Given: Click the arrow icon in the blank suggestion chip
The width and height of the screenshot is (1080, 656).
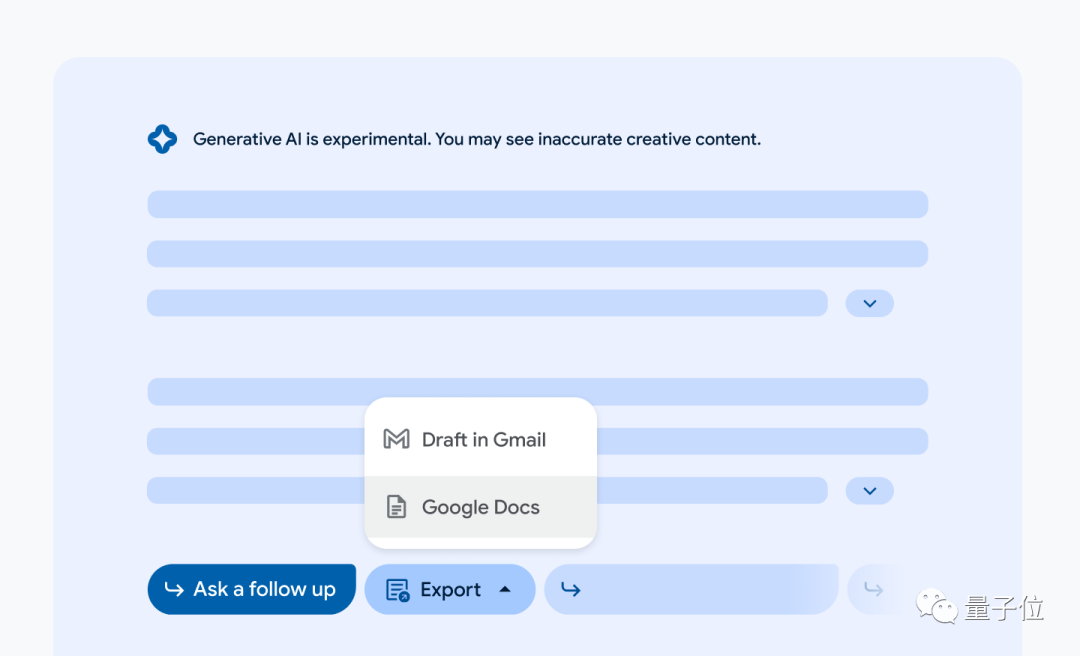Looking at the screenshot, I should tap(571, 589).
